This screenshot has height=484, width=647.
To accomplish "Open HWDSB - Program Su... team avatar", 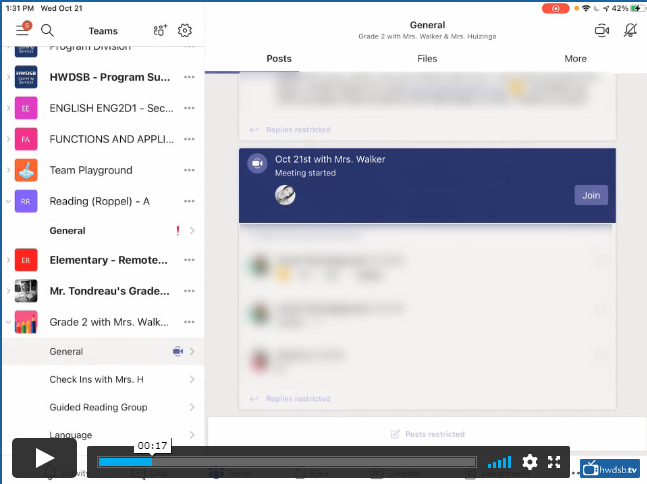I will pyautogui.click(x=26, y=77).
